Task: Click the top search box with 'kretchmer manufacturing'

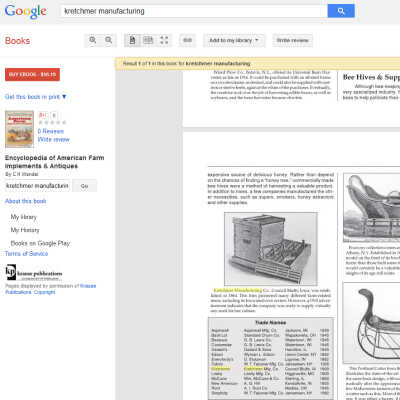Action: click(x=194, y=11)
